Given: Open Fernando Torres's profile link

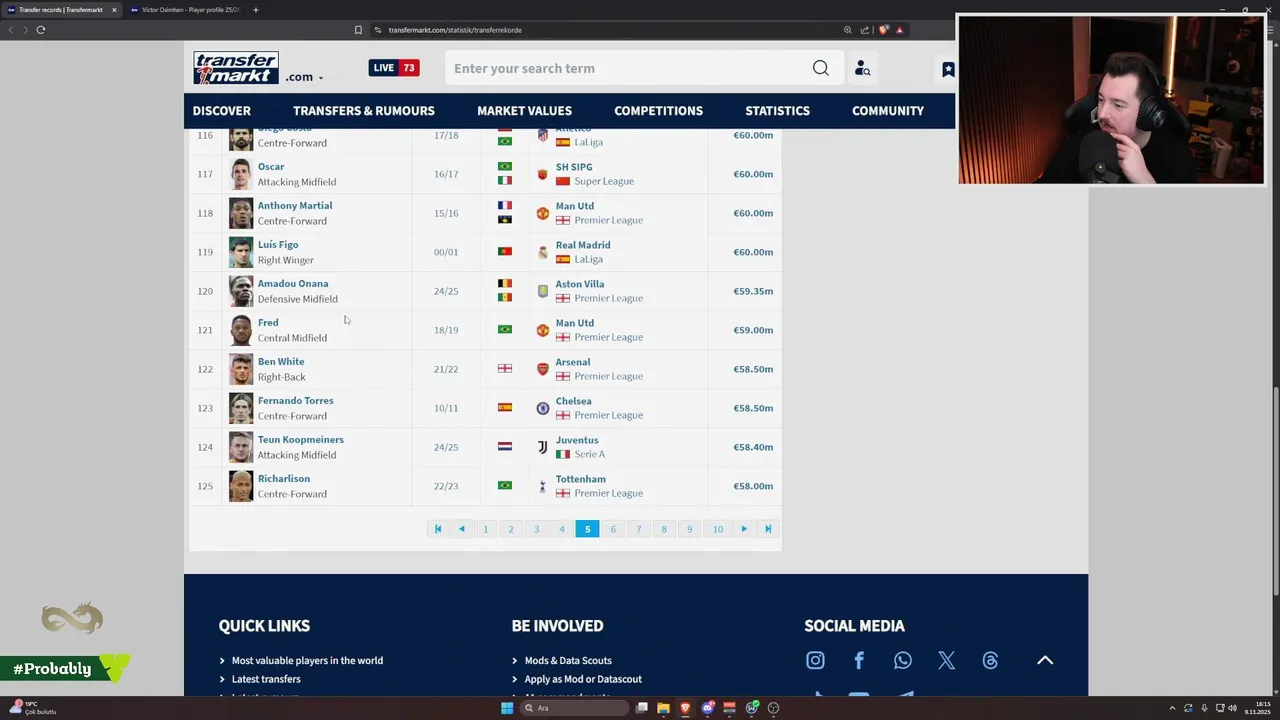Looking at the screenshot, I should 296,401.
